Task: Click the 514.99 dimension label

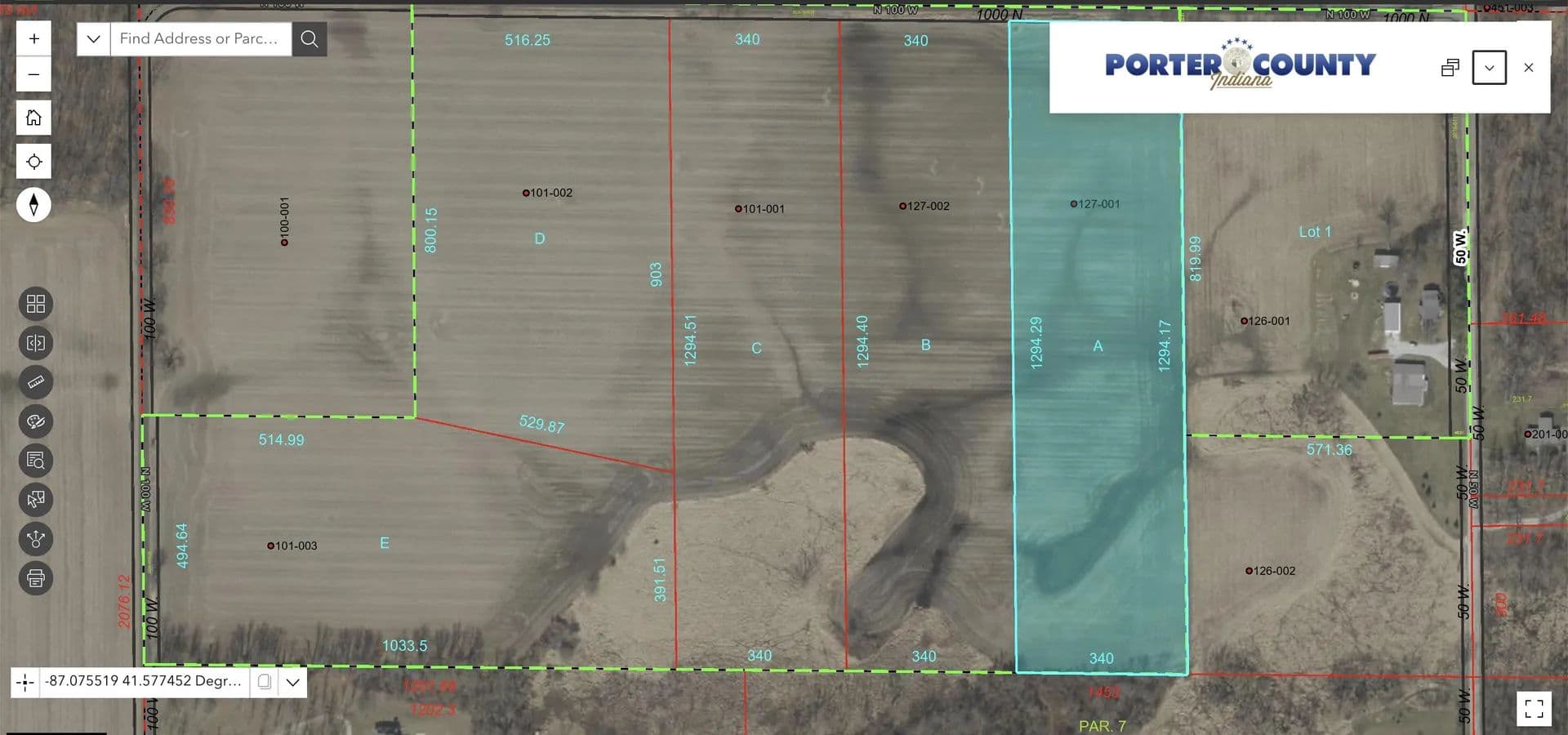Action: [x=281, y=440]
